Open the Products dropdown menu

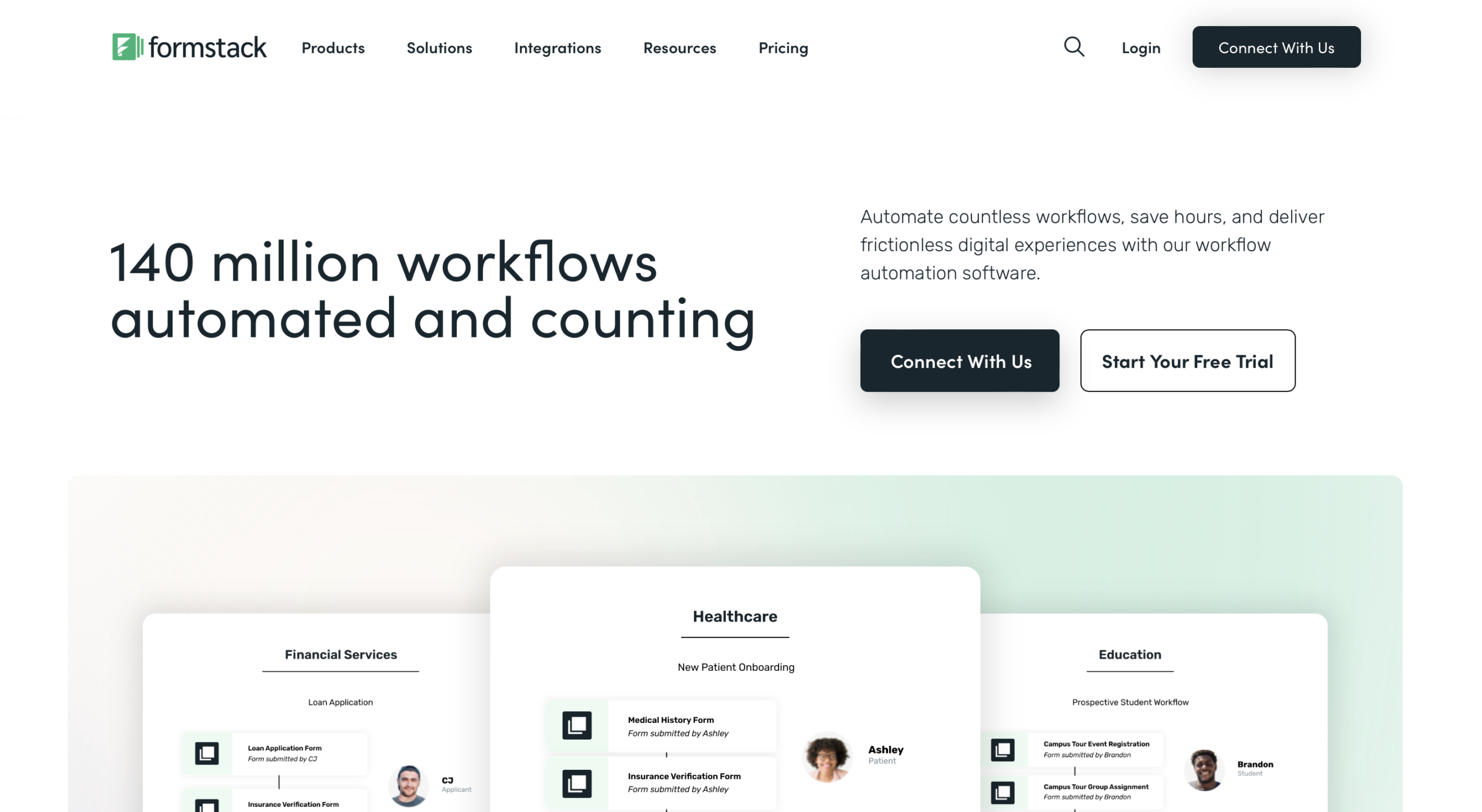coord(334,47)
